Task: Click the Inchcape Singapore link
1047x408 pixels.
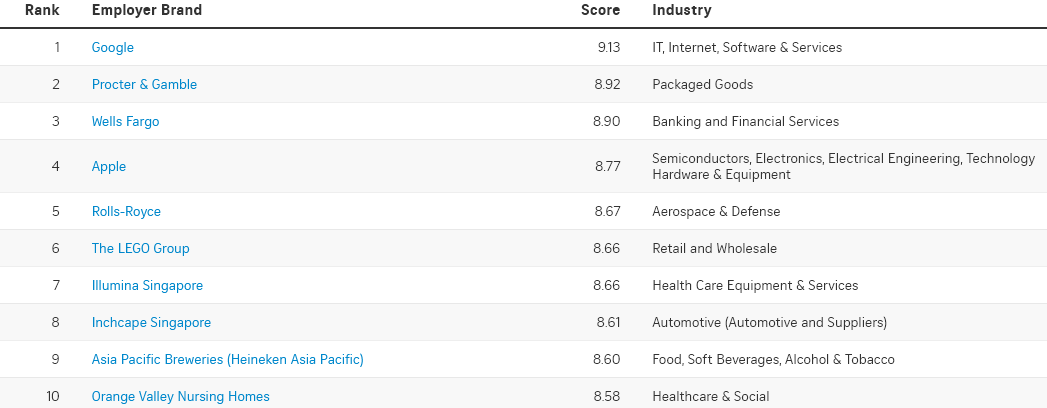Action: 151,322
